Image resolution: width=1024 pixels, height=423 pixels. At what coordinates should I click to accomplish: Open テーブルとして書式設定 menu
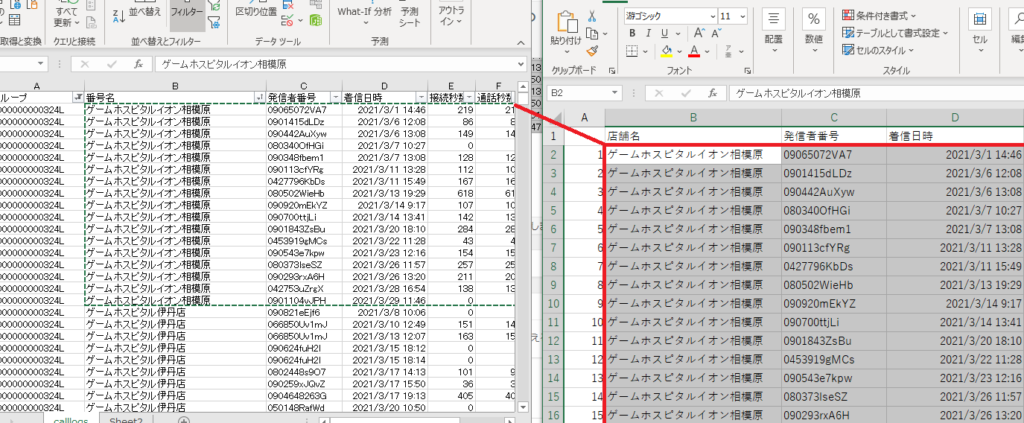point(895,33)
